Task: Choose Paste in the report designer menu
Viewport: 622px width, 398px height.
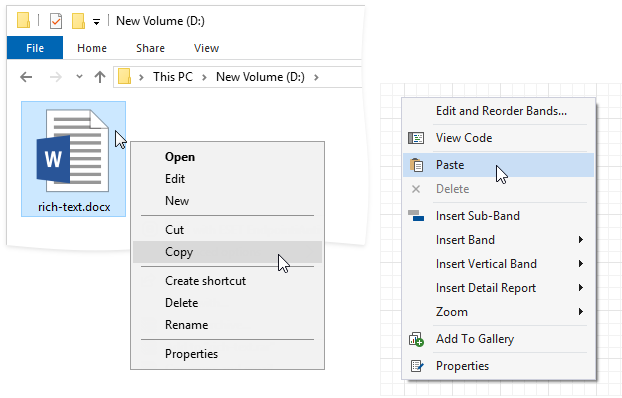Action: click(499, 165)
